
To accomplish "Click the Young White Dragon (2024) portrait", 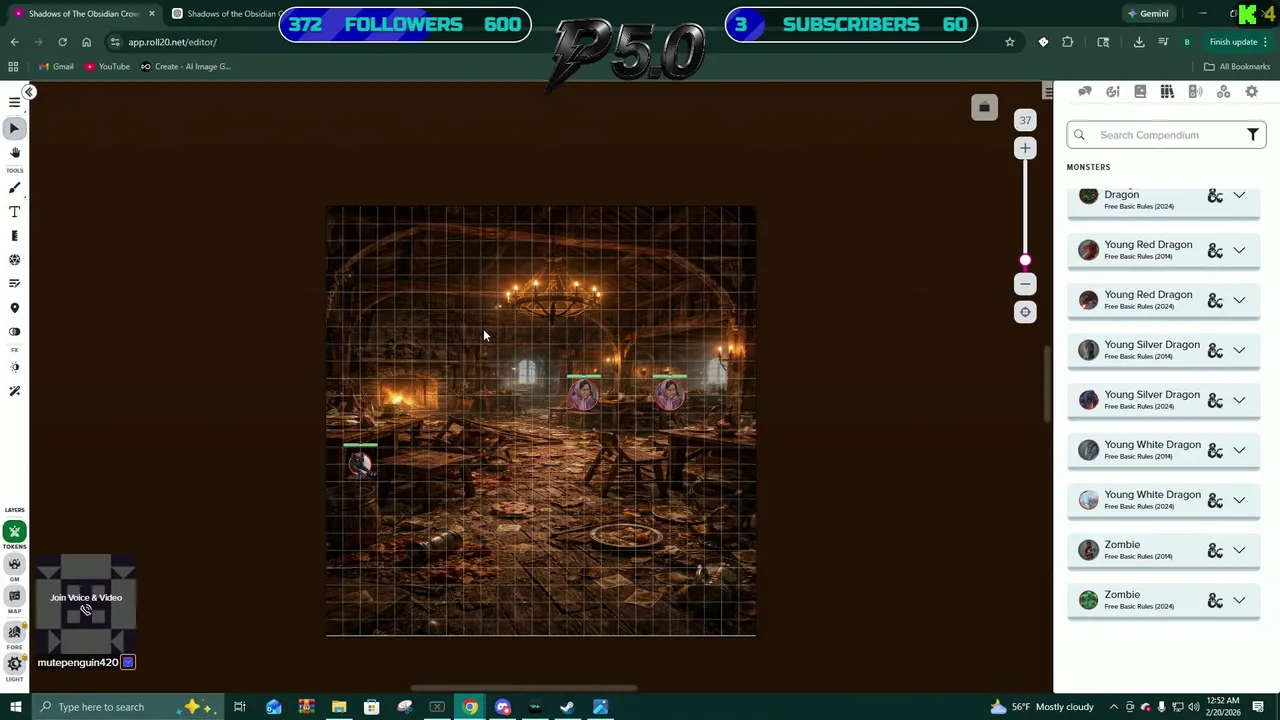I will pos(1088,500).
